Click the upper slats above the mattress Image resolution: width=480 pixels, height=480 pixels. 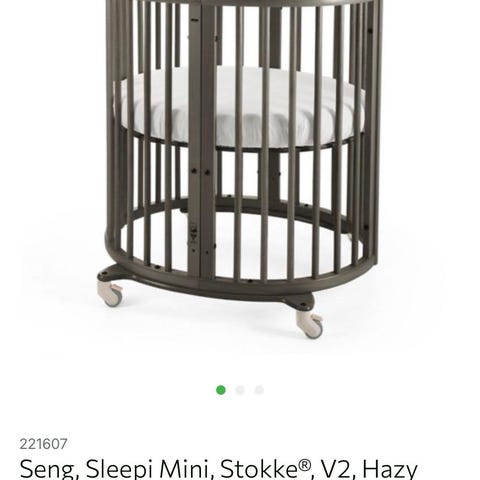tap(240, 37)
